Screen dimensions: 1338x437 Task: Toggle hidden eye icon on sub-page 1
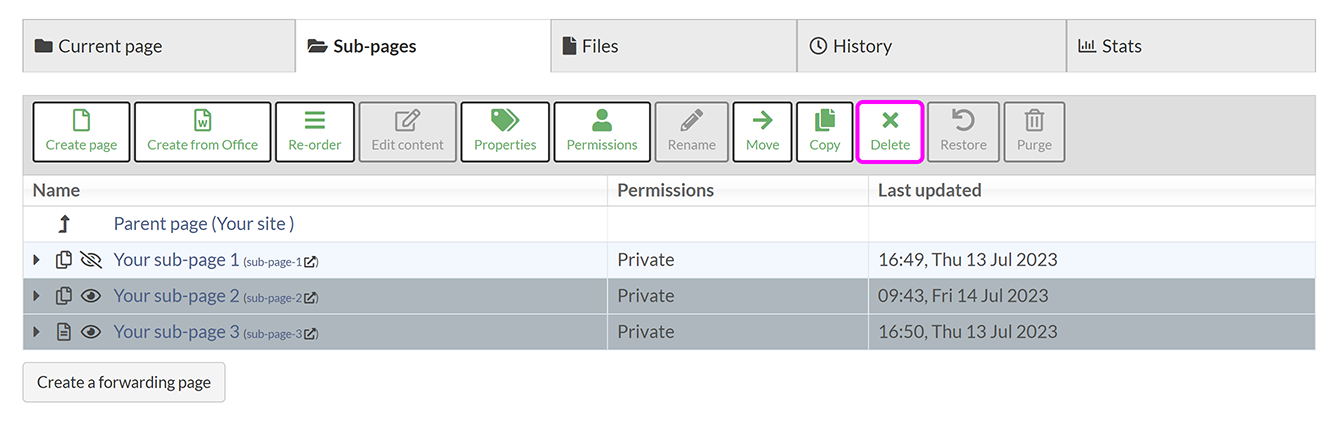(x=91, y=260)
